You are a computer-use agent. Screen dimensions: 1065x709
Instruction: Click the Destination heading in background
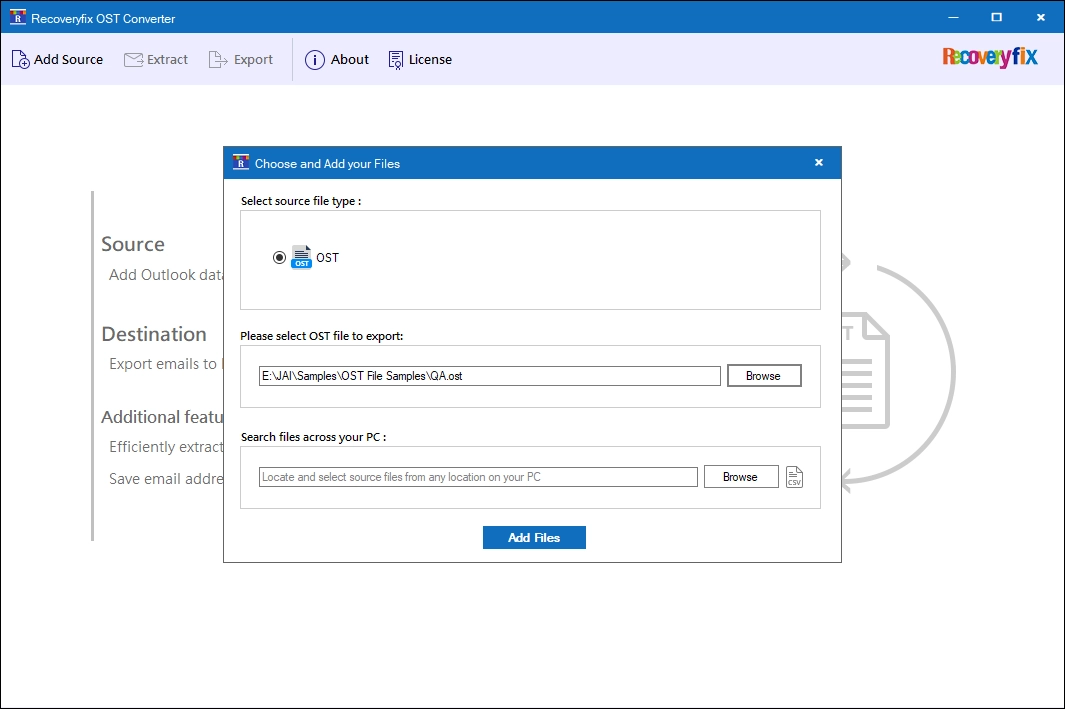coord(154,334)
